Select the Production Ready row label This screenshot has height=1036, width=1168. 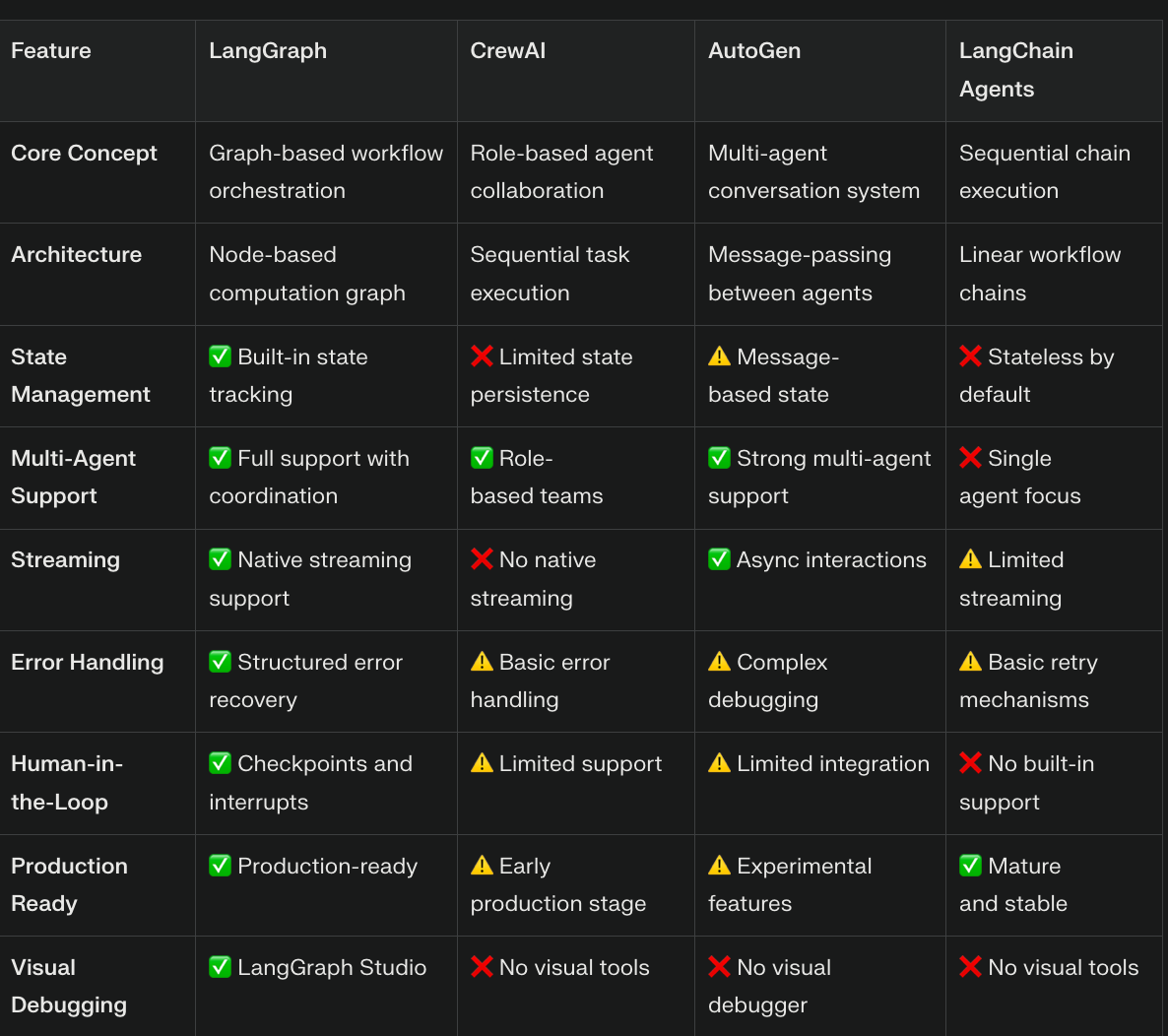point(69,884)
